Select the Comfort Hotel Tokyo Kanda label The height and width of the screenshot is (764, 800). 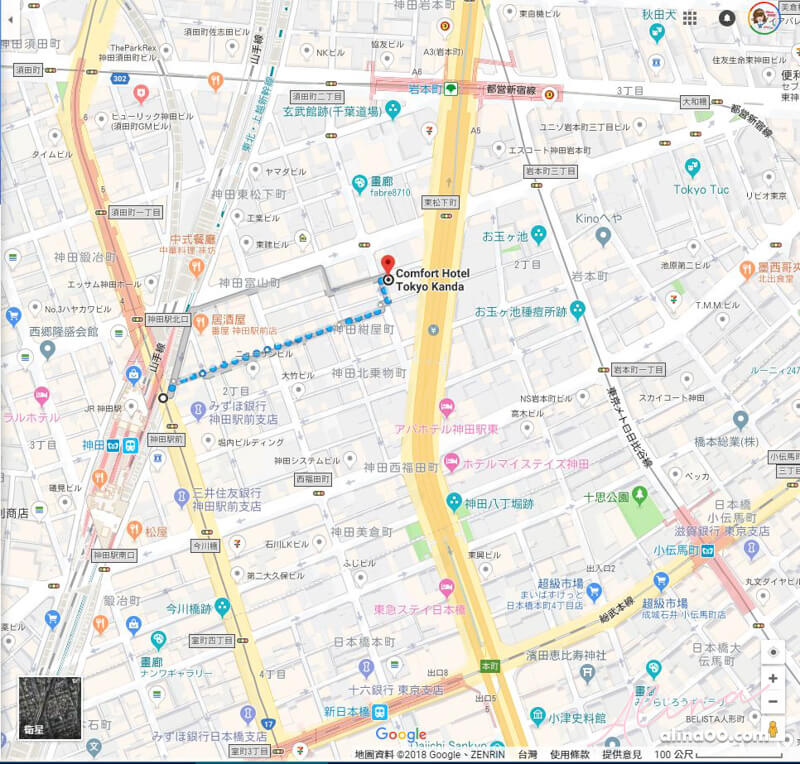[x=432, y=280]
